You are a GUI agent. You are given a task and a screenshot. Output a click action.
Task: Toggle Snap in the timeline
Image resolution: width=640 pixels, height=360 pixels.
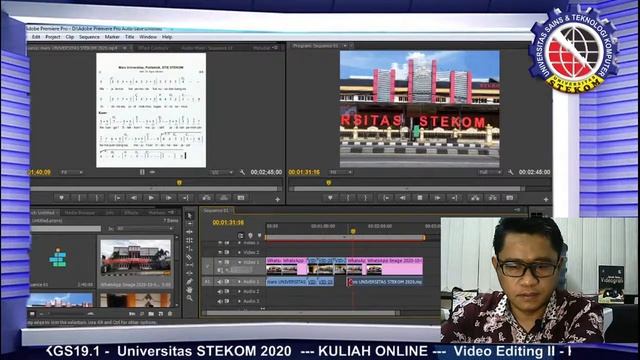[x=241, y=236]
